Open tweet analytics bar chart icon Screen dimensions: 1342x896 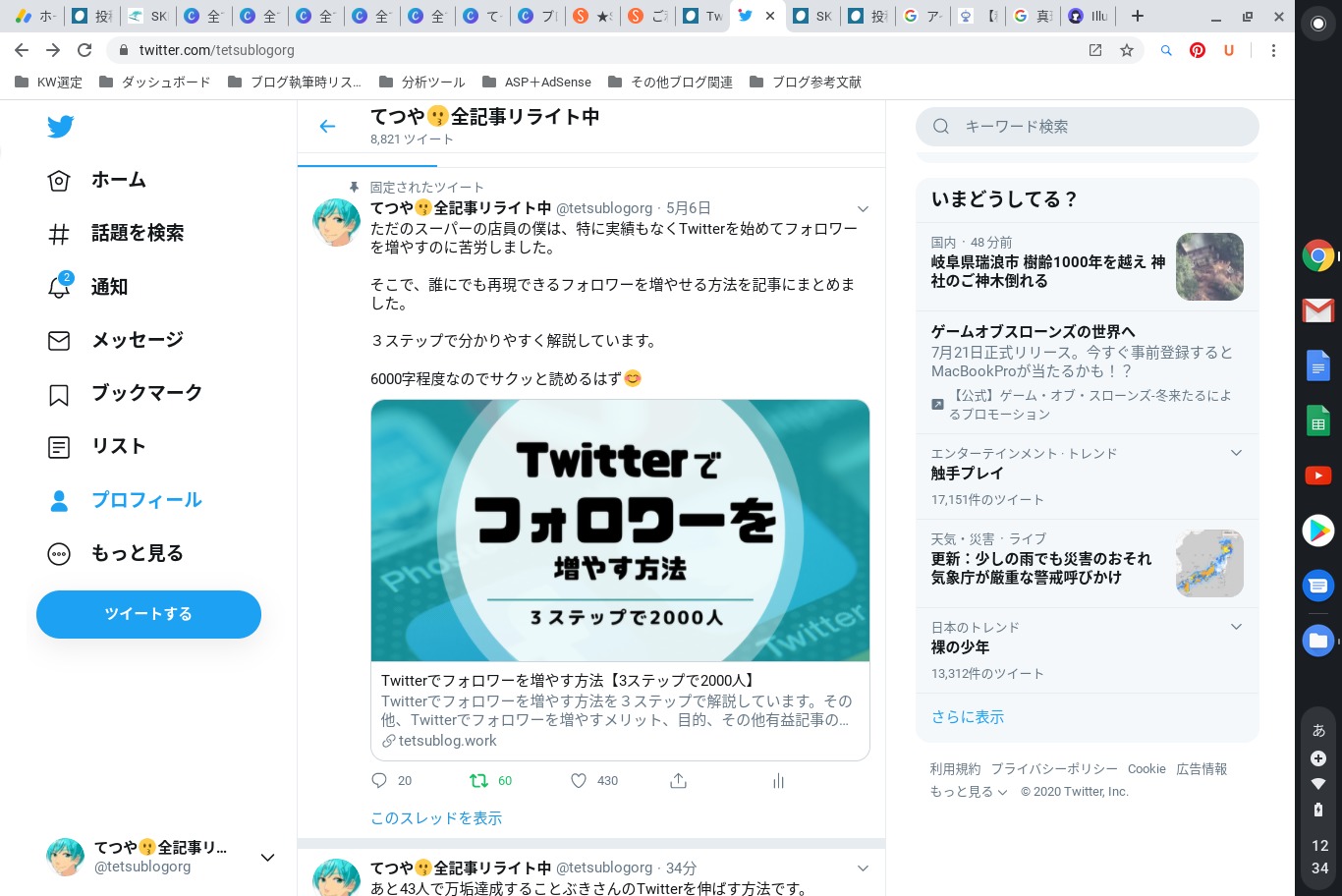coord(778,780)
